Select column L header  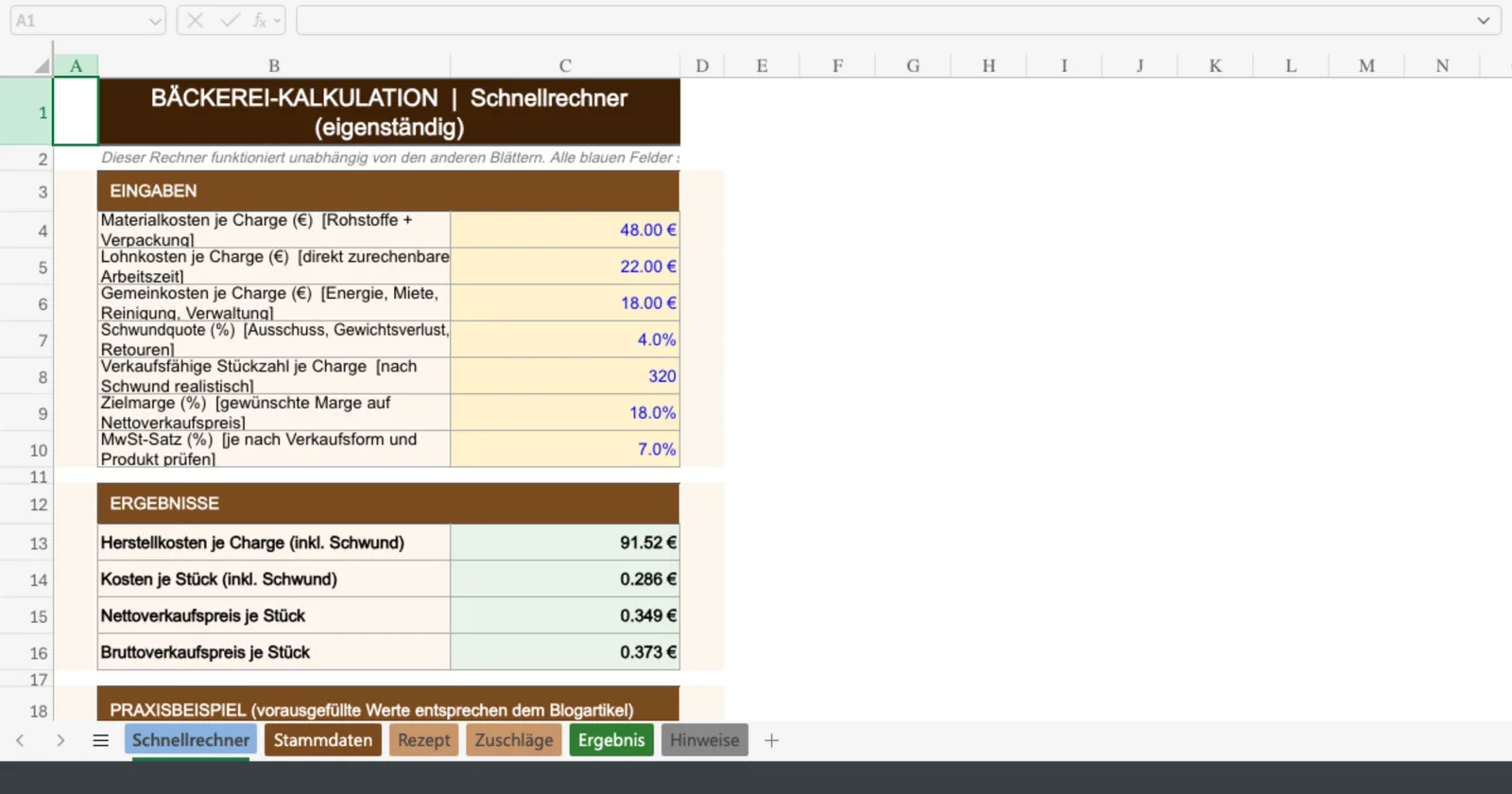pos(1291,65)
